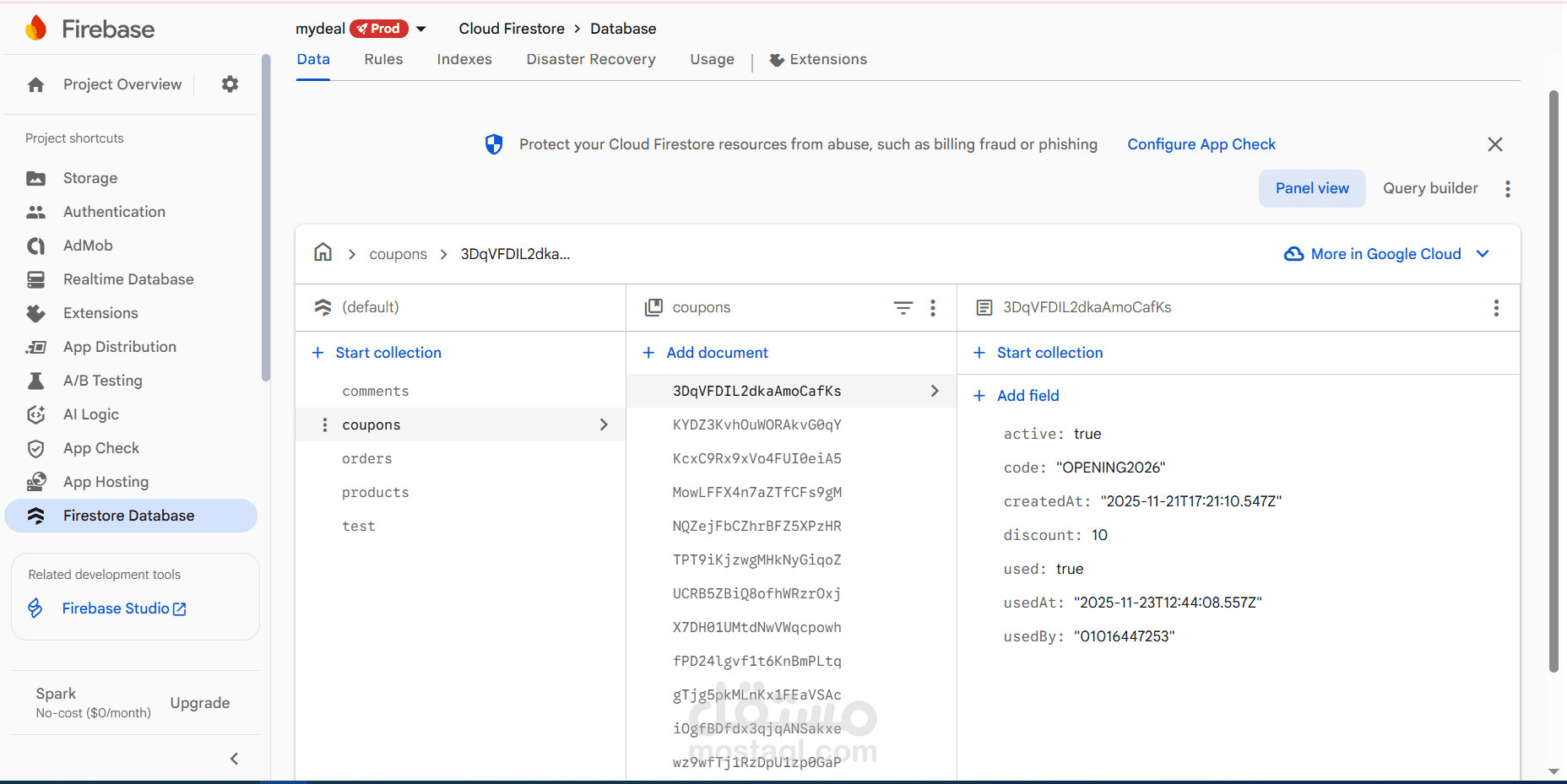Image resolution: width=1567 pixels, height=784 pixels.
Task: Open the mydeal project dropdown
Action: (420, 29)
